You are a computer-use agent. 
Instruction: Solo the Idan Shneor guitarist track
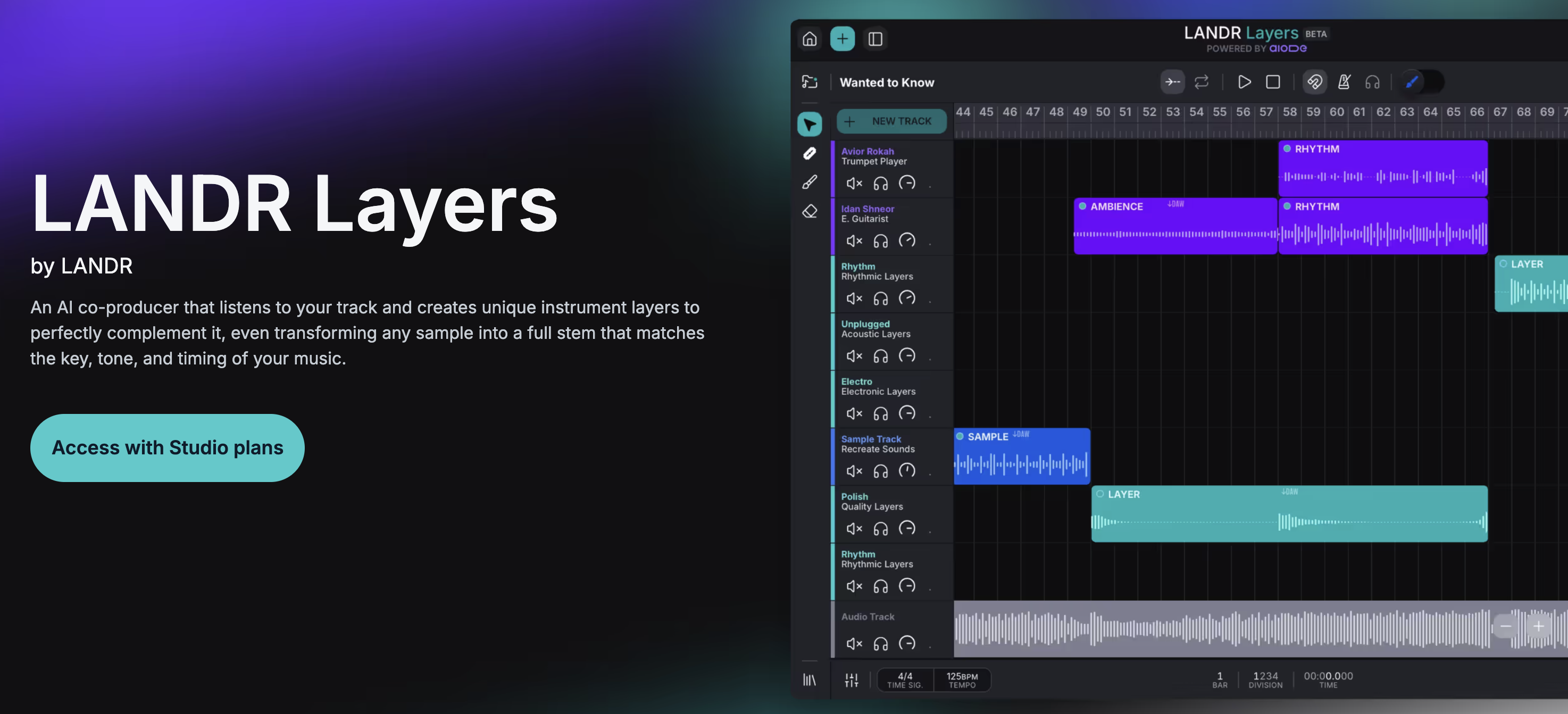click(x=881, y=241)
